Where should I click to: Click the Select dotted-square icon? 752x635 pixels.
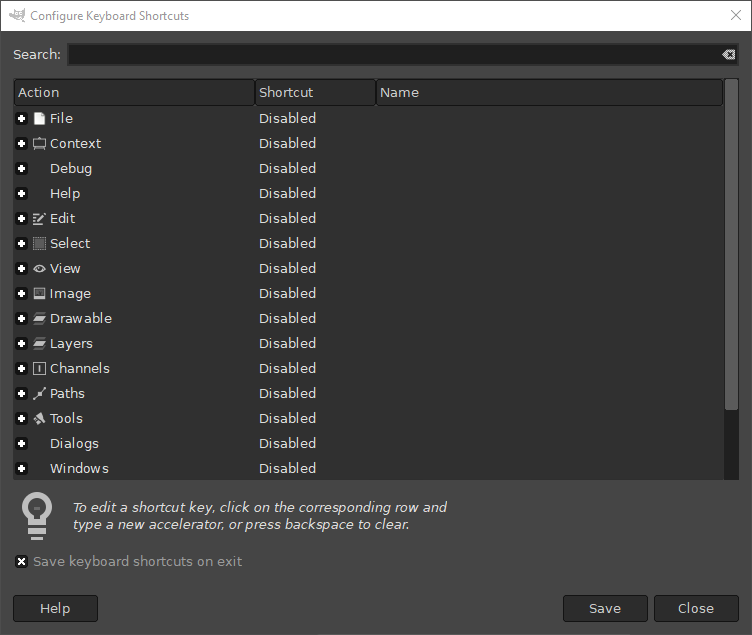pos(40,243)
